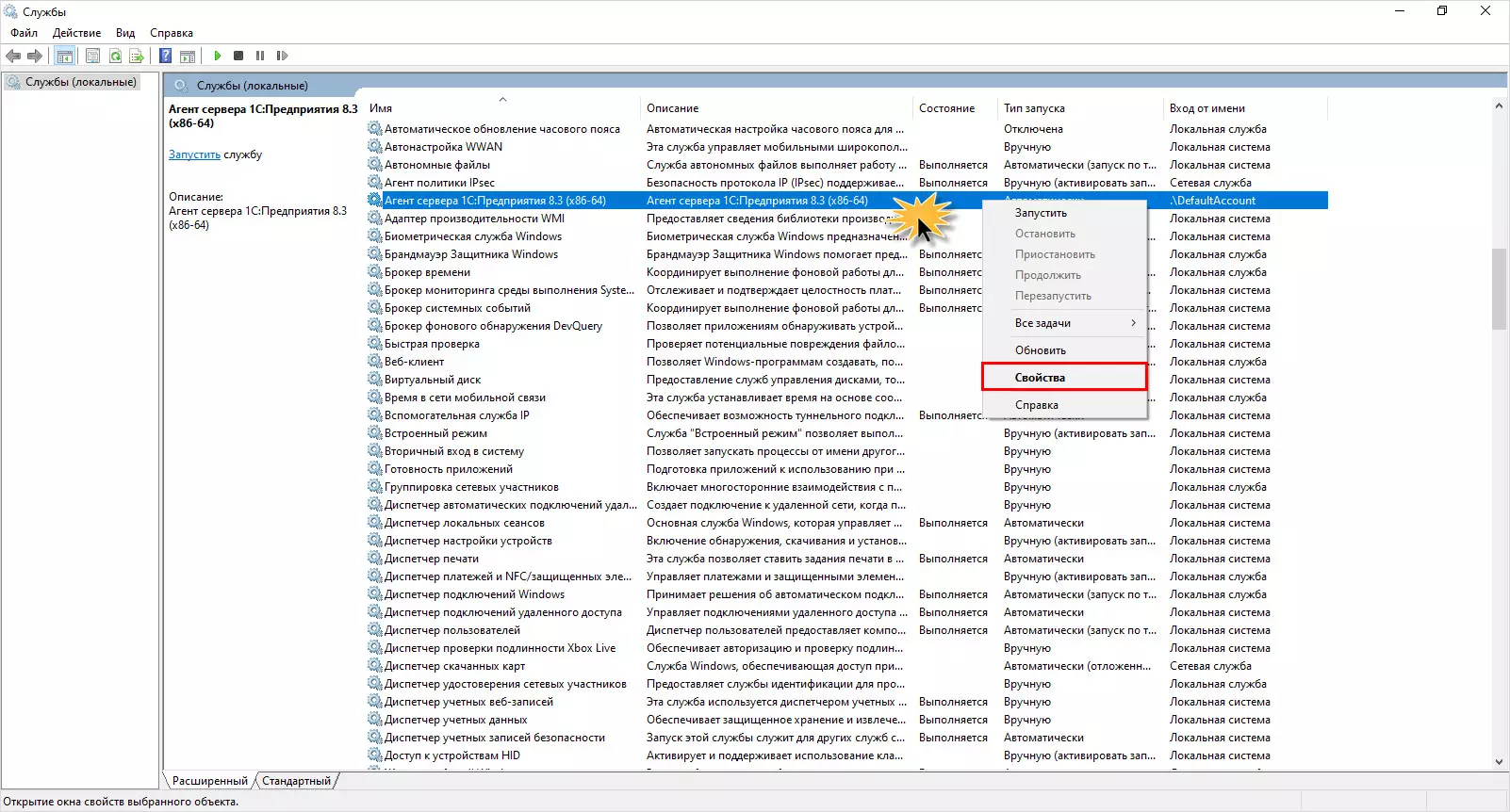Click the gear icon of Встроенный режим
The image size is (1510, 812).
pos(375,433)
